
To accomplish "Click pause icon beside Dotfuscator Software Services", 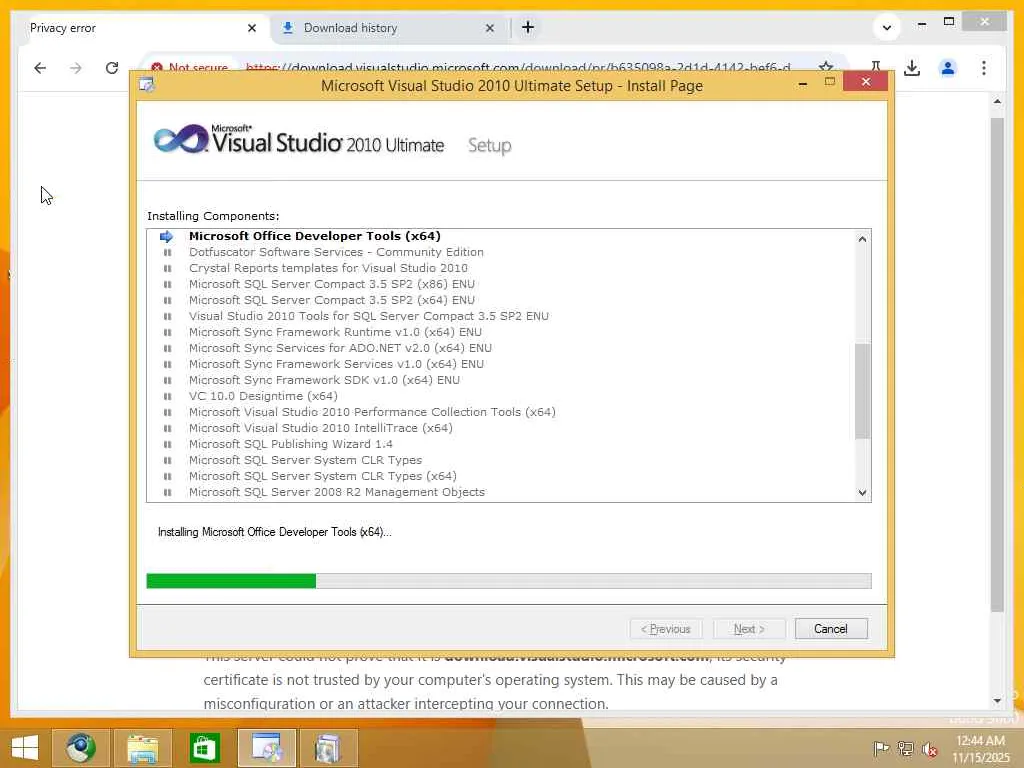I will tap(167, 252).
